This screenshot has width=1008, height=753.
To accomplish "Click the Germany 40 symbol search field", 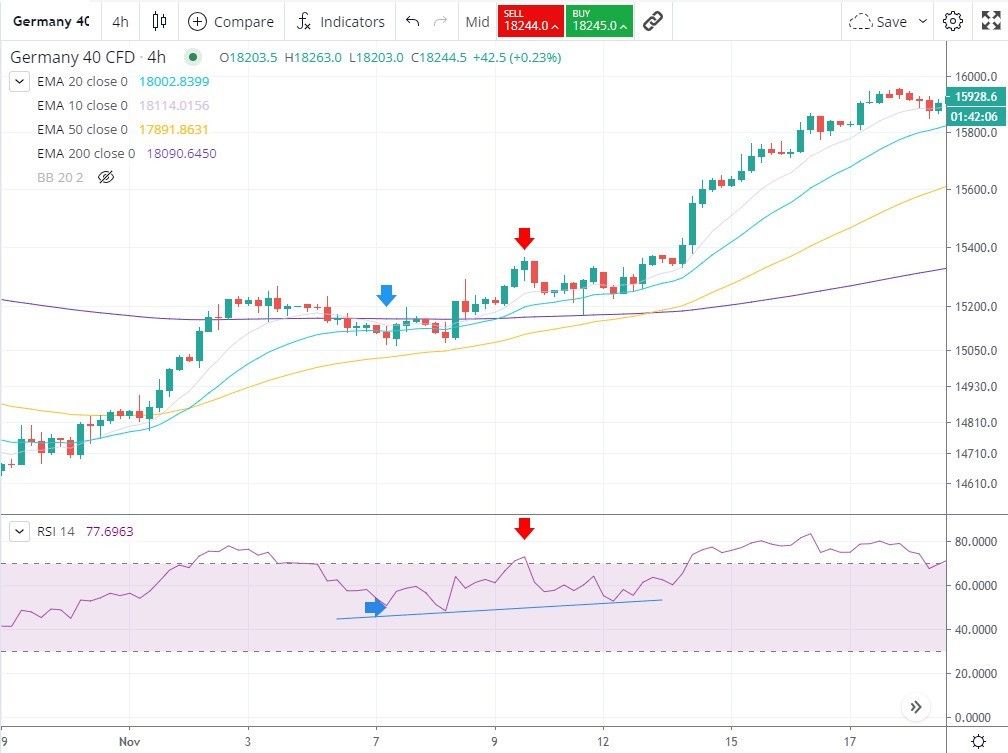I will [51, 21].
